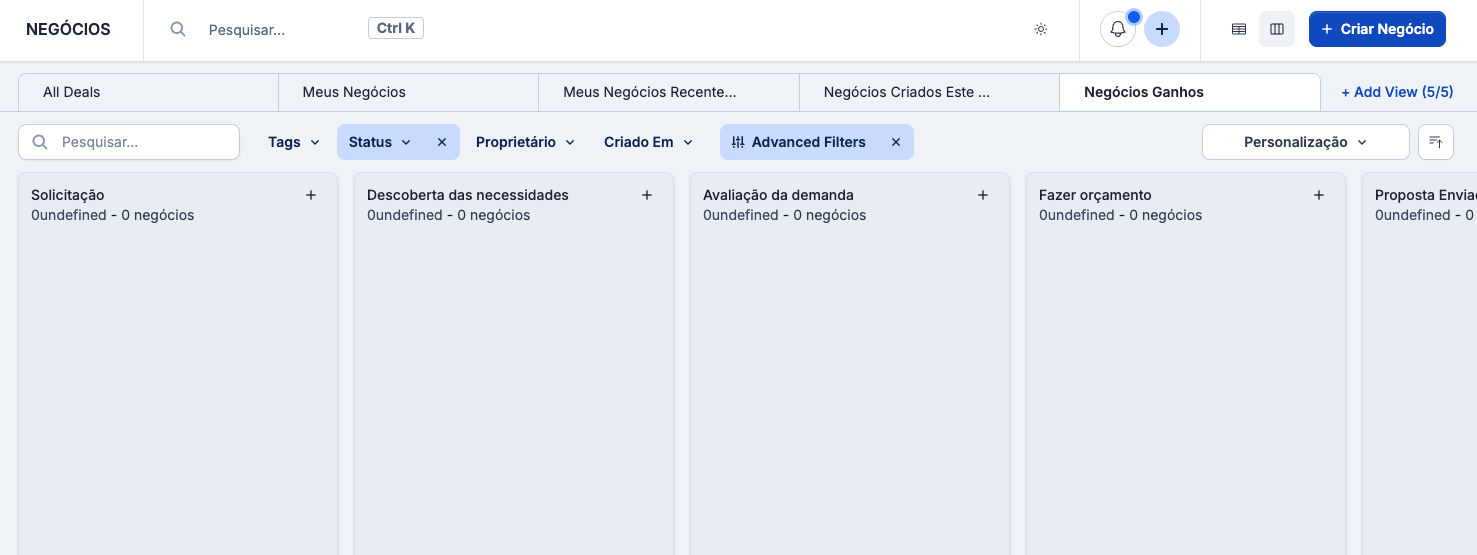Expand the Status filter dropdown
Viewport: 1477px width, 555px height.
380,142
